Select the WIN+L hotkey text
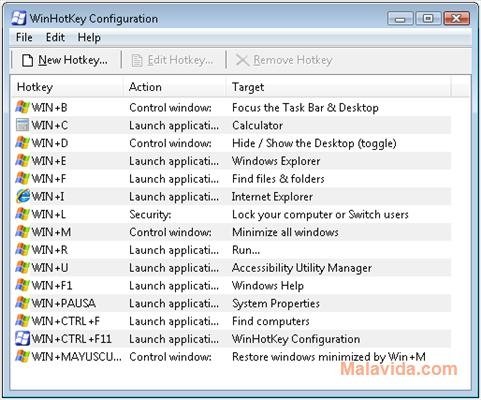This screenshot has height=400, width=481. (49, 214)
